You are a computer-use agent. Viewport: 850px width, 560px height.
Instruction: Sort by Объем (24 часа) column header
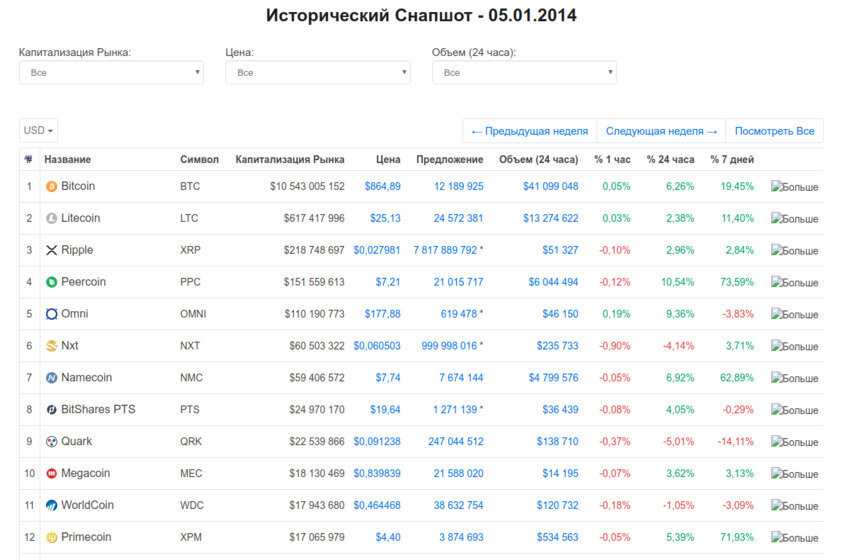pos(538,160)
